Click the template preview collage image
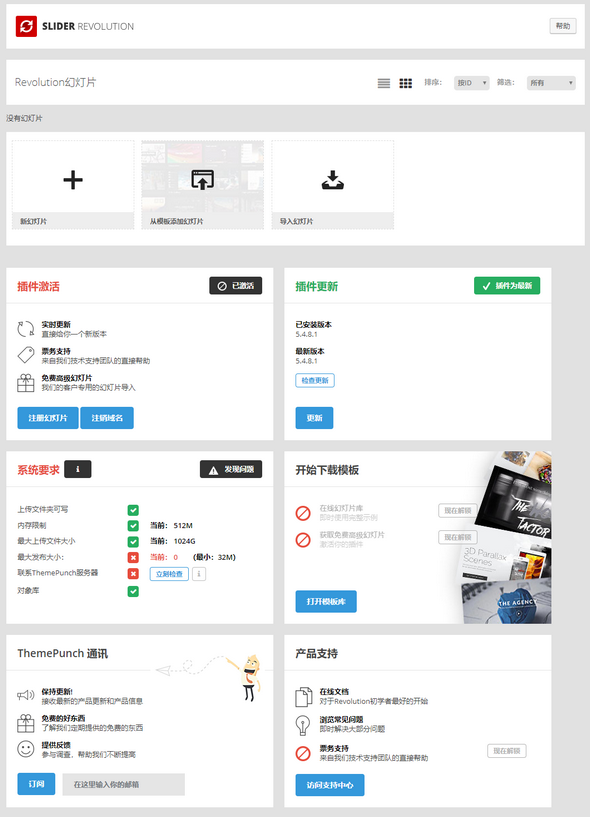 (x=506, y=537)
